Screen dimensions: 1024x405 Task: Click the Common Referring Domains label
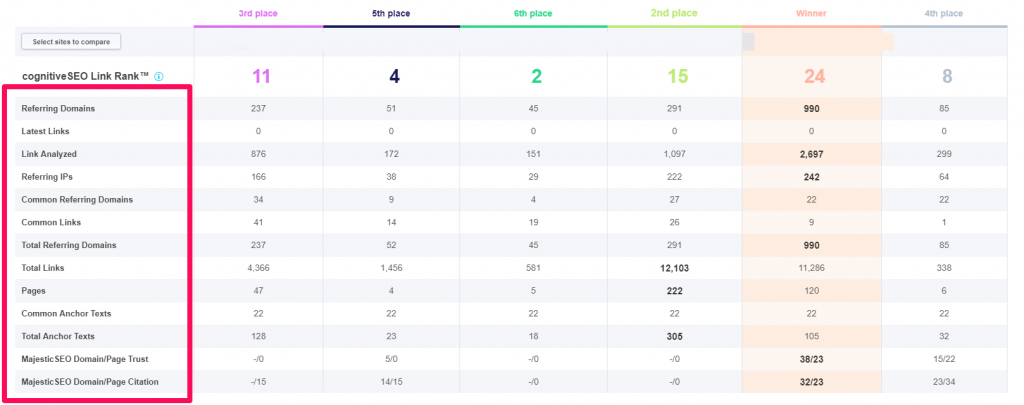(x=77, y=200)
